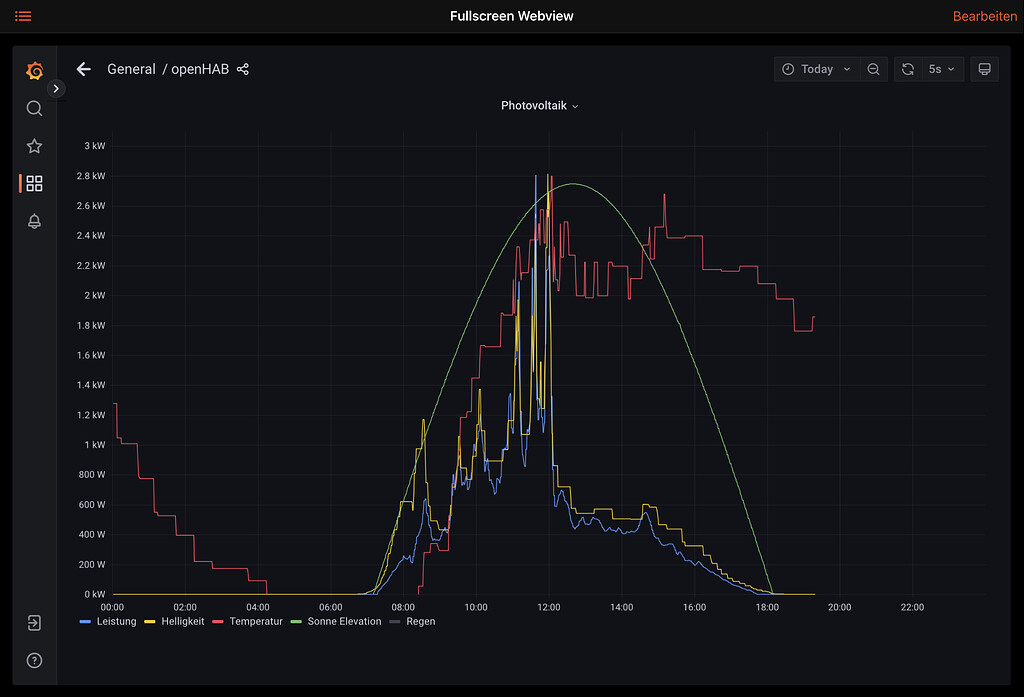1024x697 pixels.
Task: Open the Today time range dropdown
Action: coord(816,69)
